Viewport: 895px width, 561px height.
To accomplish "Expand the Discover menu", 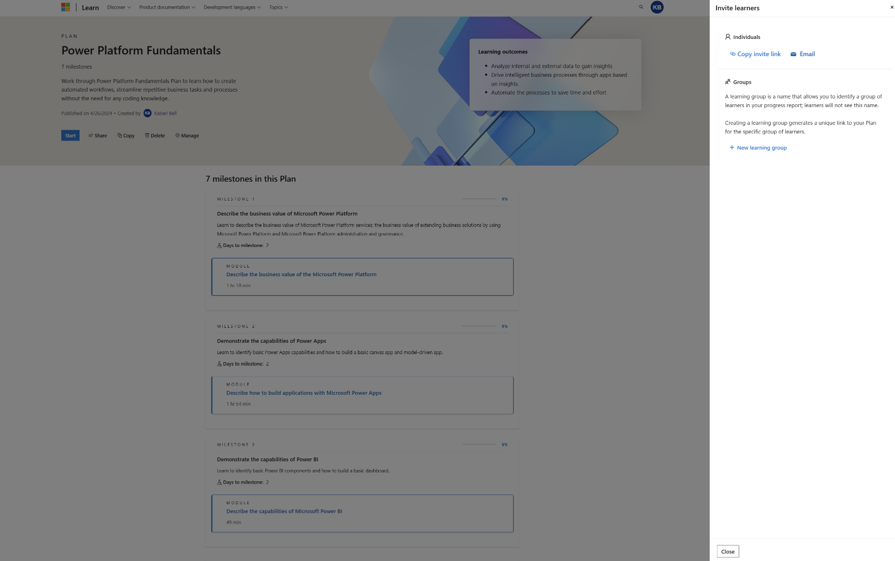I will 119,7.
